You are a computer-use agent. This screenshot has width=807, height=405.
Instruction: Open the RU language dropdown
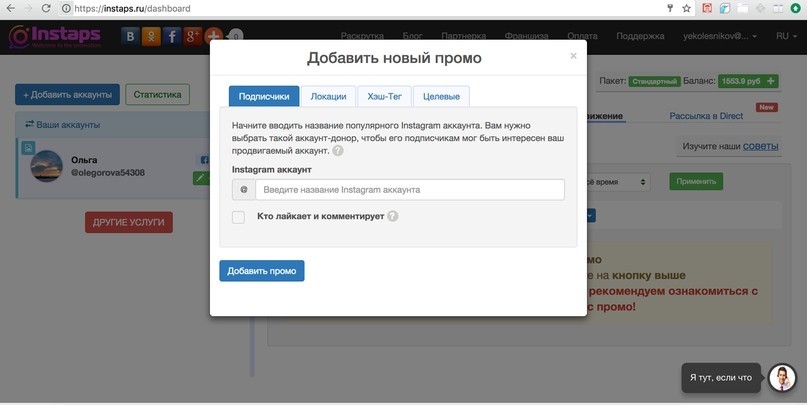[786, 36]
